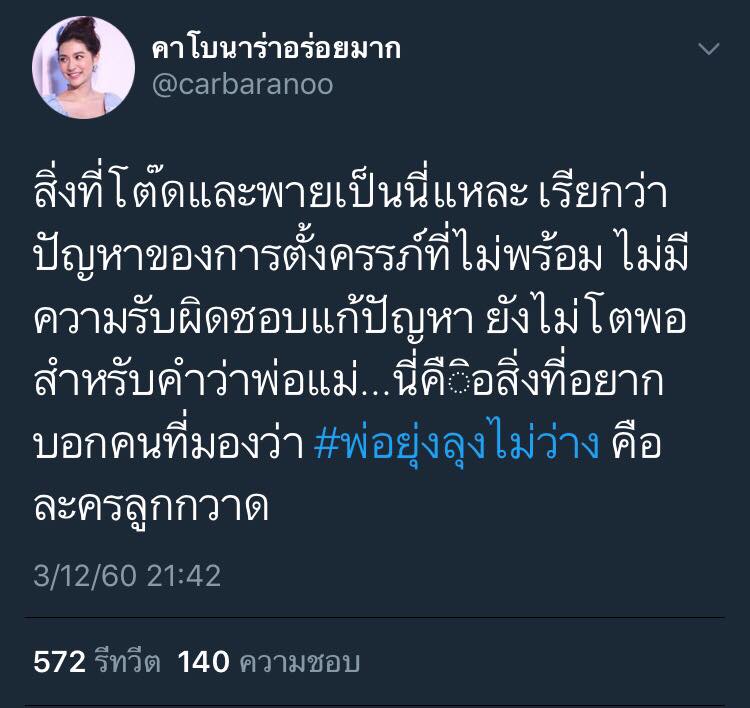This screenshot has height=708, width=750.
Task: Open the tweet options chevron menu
Action: [708, 49]
